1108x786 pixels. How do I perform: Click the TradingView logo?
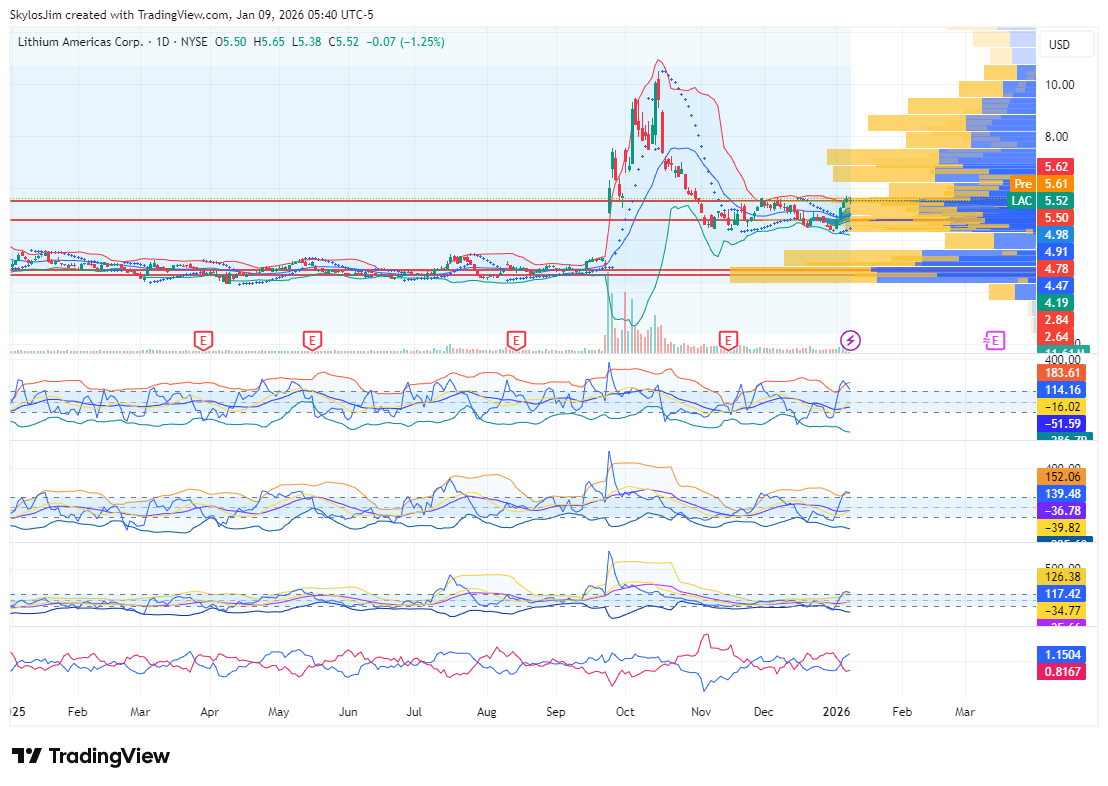coord(91,756)
